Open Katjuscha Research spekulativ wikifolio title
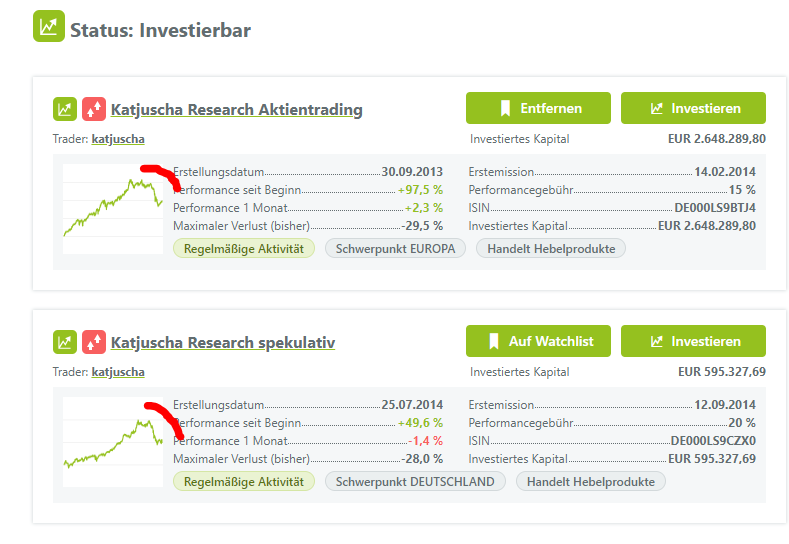789x544 pixels. tap(222, 343)
